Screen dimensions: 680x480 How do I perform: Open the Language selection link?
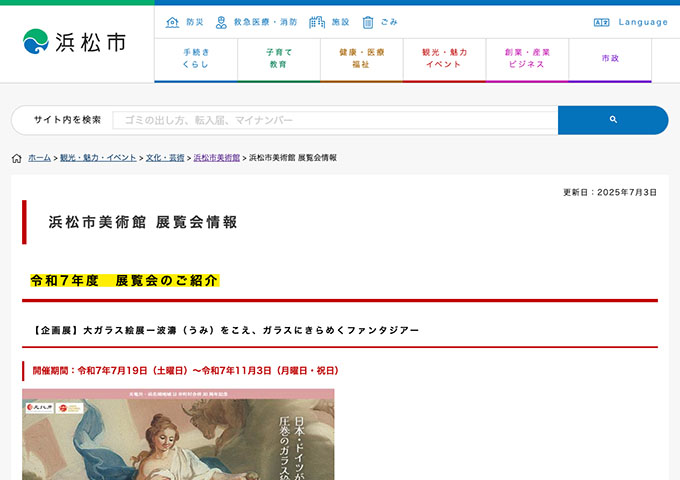coord(643,22)
